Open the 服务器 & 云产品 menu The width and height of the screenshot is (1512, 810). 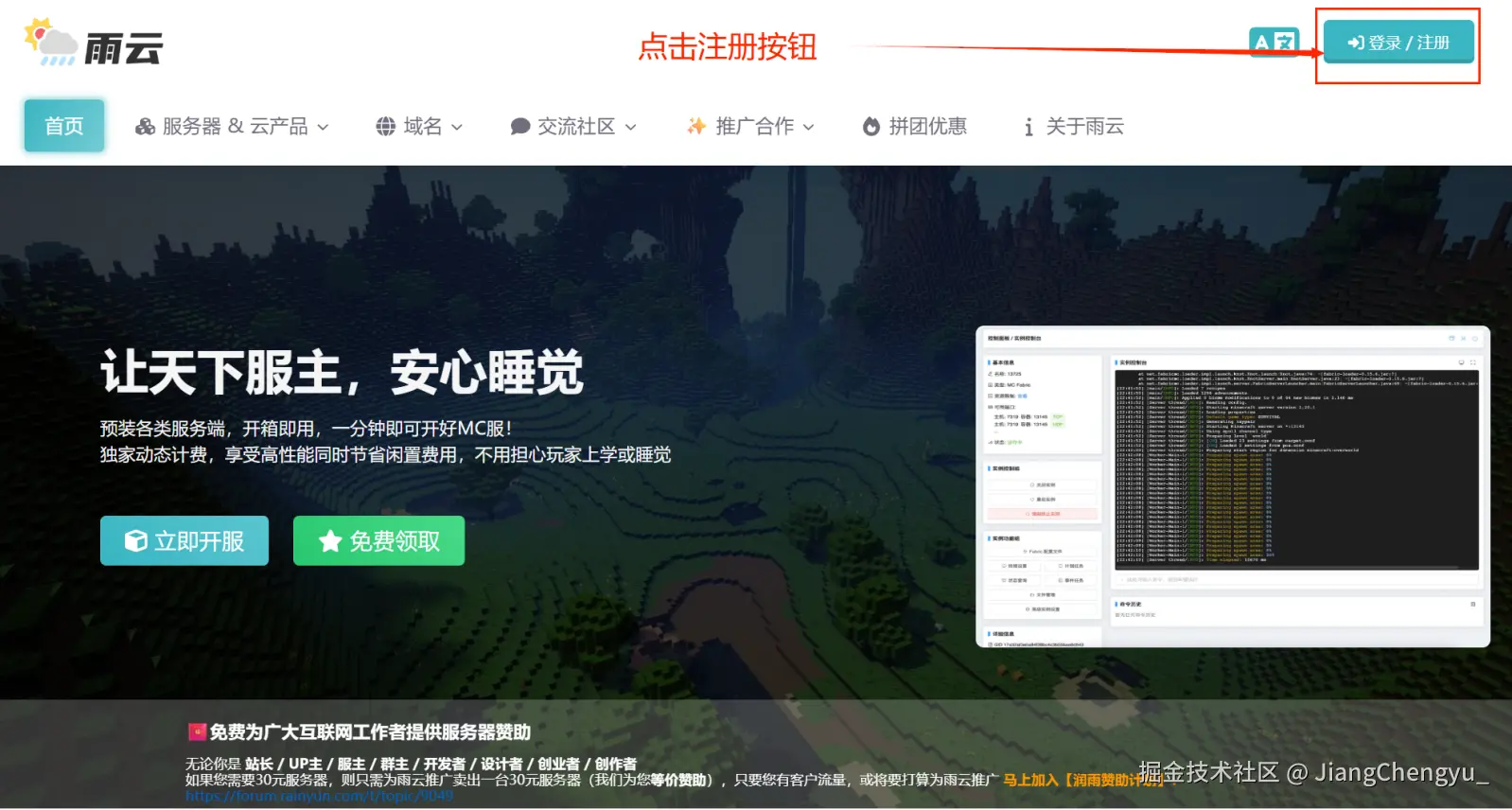pos(233,126)
